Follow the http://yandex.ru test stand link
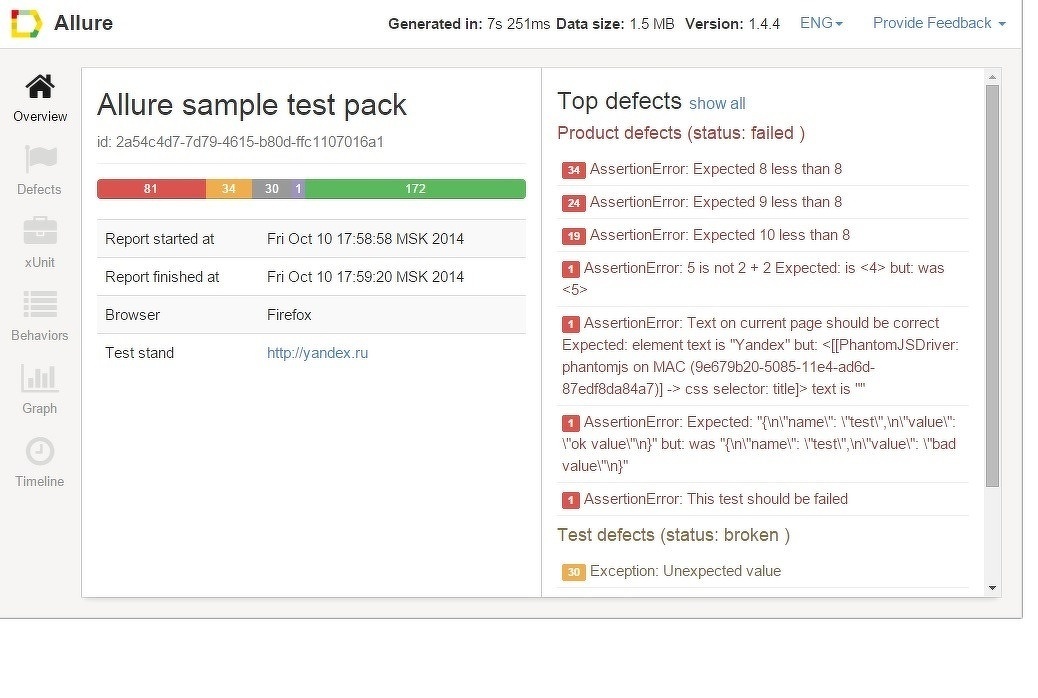The width and height of the screenshot is (1038, 698). 317,353
